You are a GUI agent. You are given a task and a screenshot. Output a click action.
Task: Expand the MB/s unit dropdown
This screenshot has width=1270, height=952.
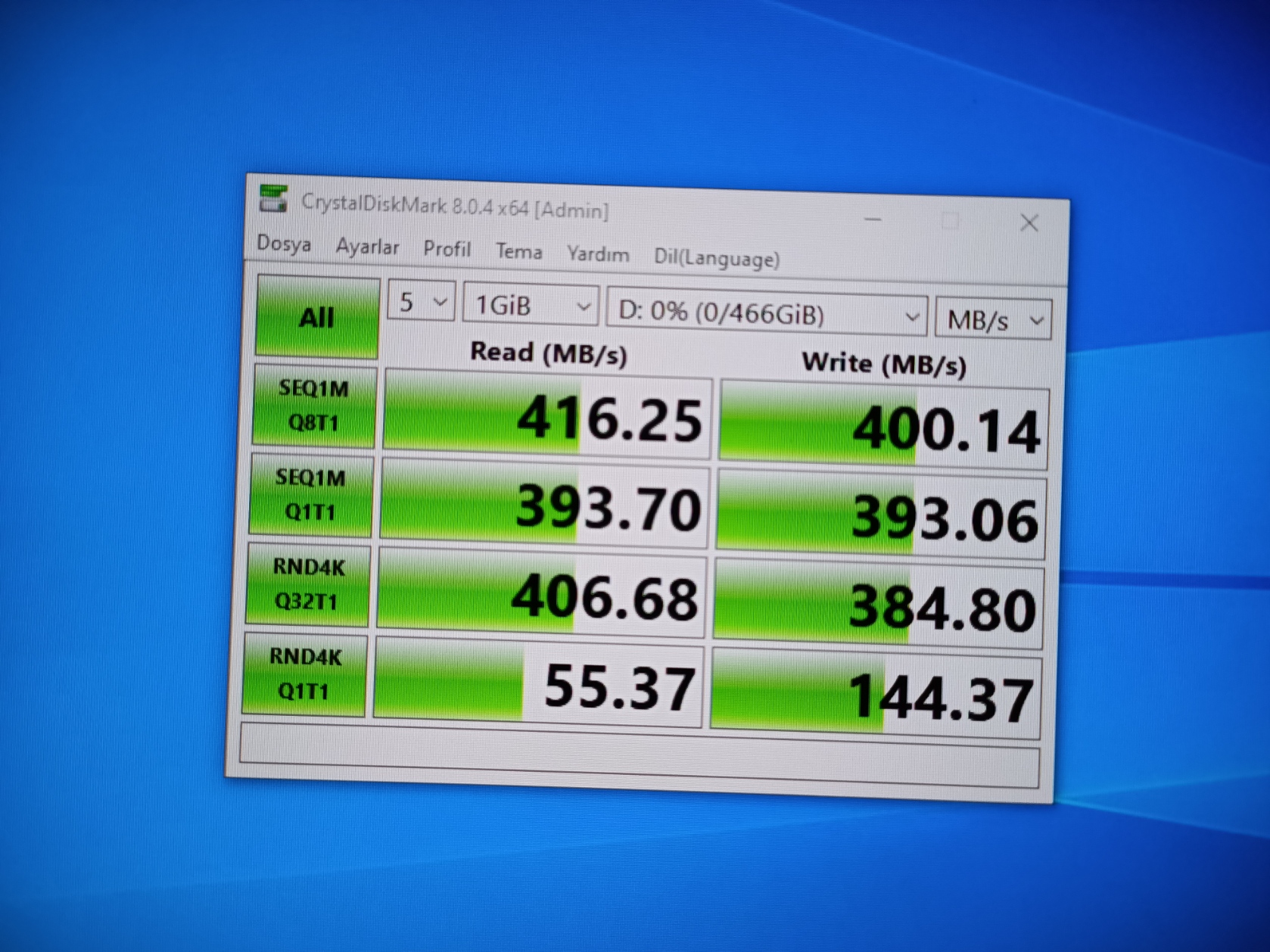tap(994, 320)
